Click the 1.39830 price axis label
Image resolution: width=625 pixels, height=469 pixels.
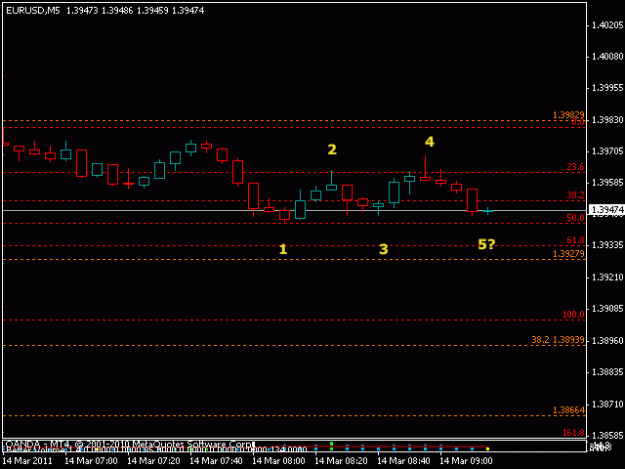[x=607, y=120]
